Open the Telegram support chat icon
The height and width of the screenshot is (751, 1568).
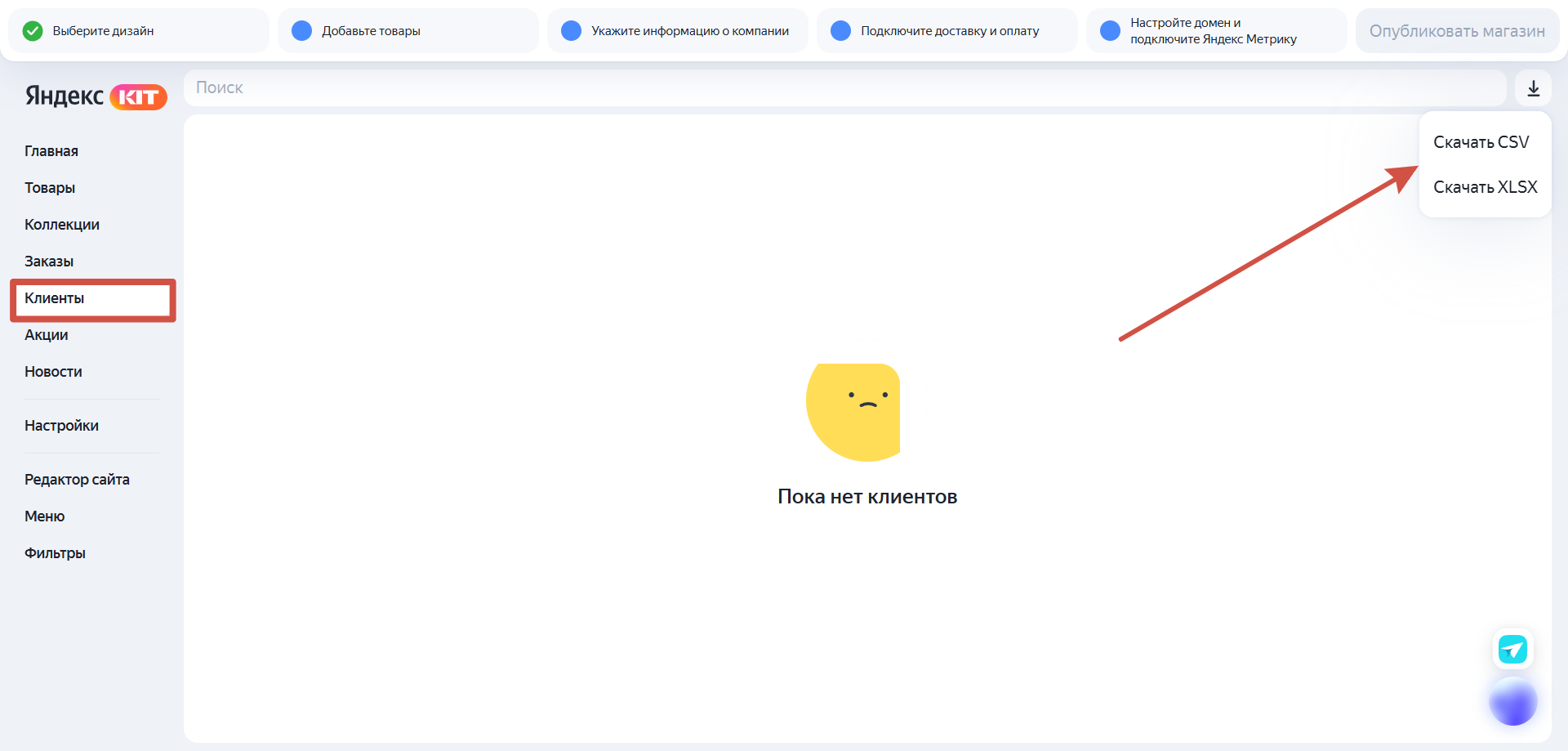click(1512, 650)
